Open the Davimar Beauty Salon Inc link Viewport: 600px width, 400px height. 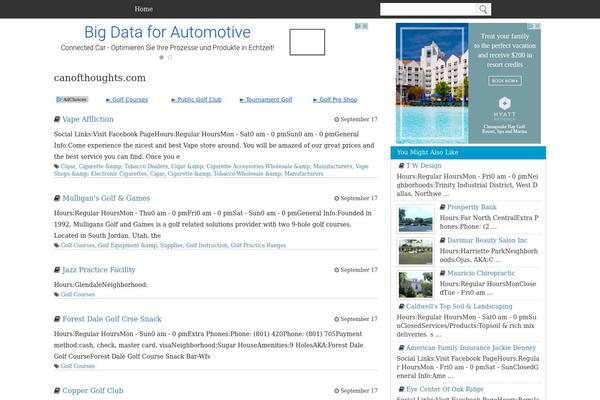click(487, 240)
